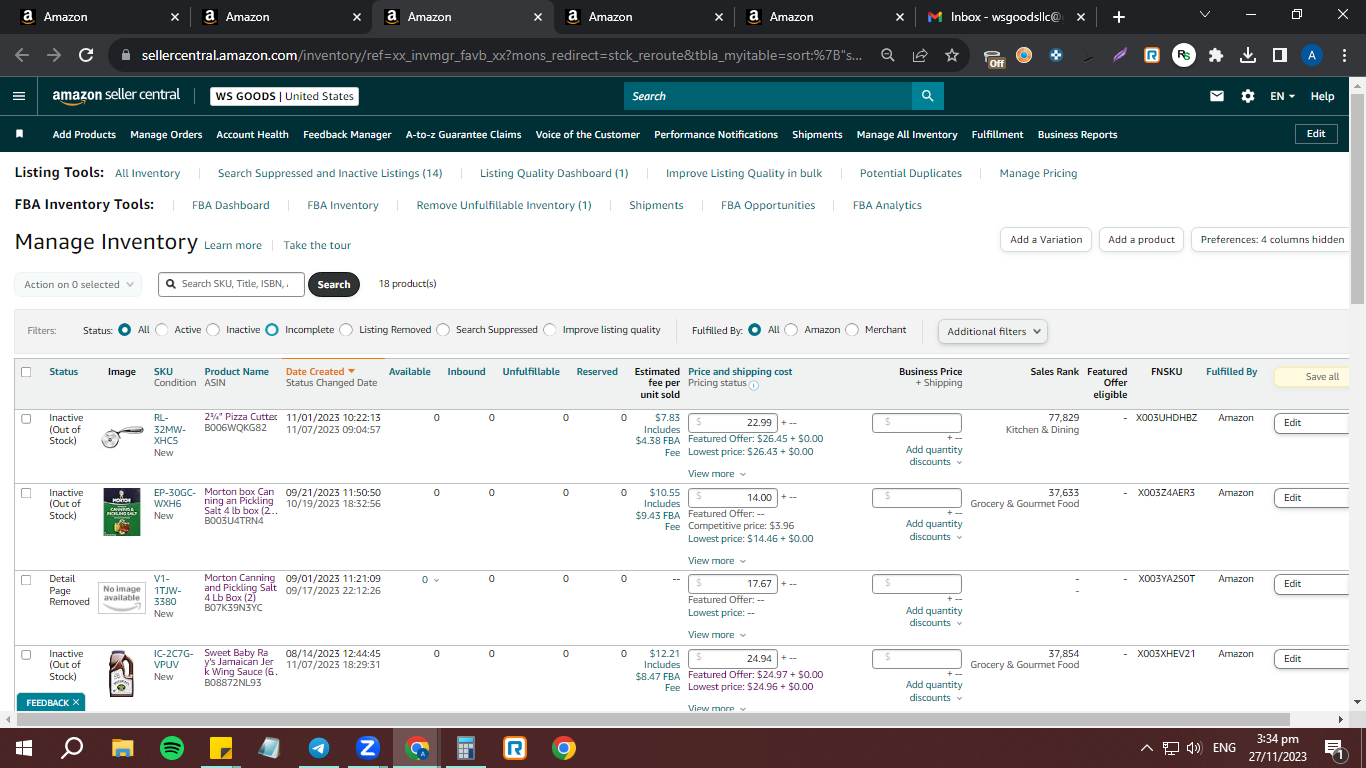Screen dimensions: 1366x768
Task: Open Search Suppressed and Inactive Listings link
Action: (x=330, y=173)
